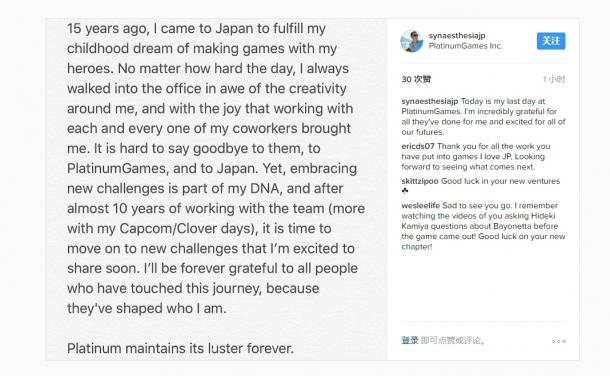The image size is (610, 376).
Task: Click the 'Platinum maintains its luster forever' line
Action: click(180, 348)
